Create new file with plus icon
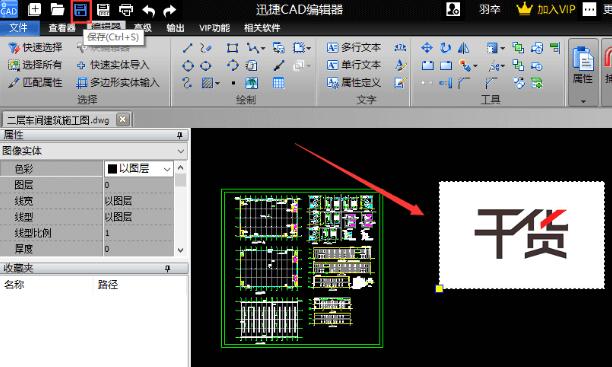The height and width of the screenshot is (367, 612). pyautogui.click(x=34, y=10)
